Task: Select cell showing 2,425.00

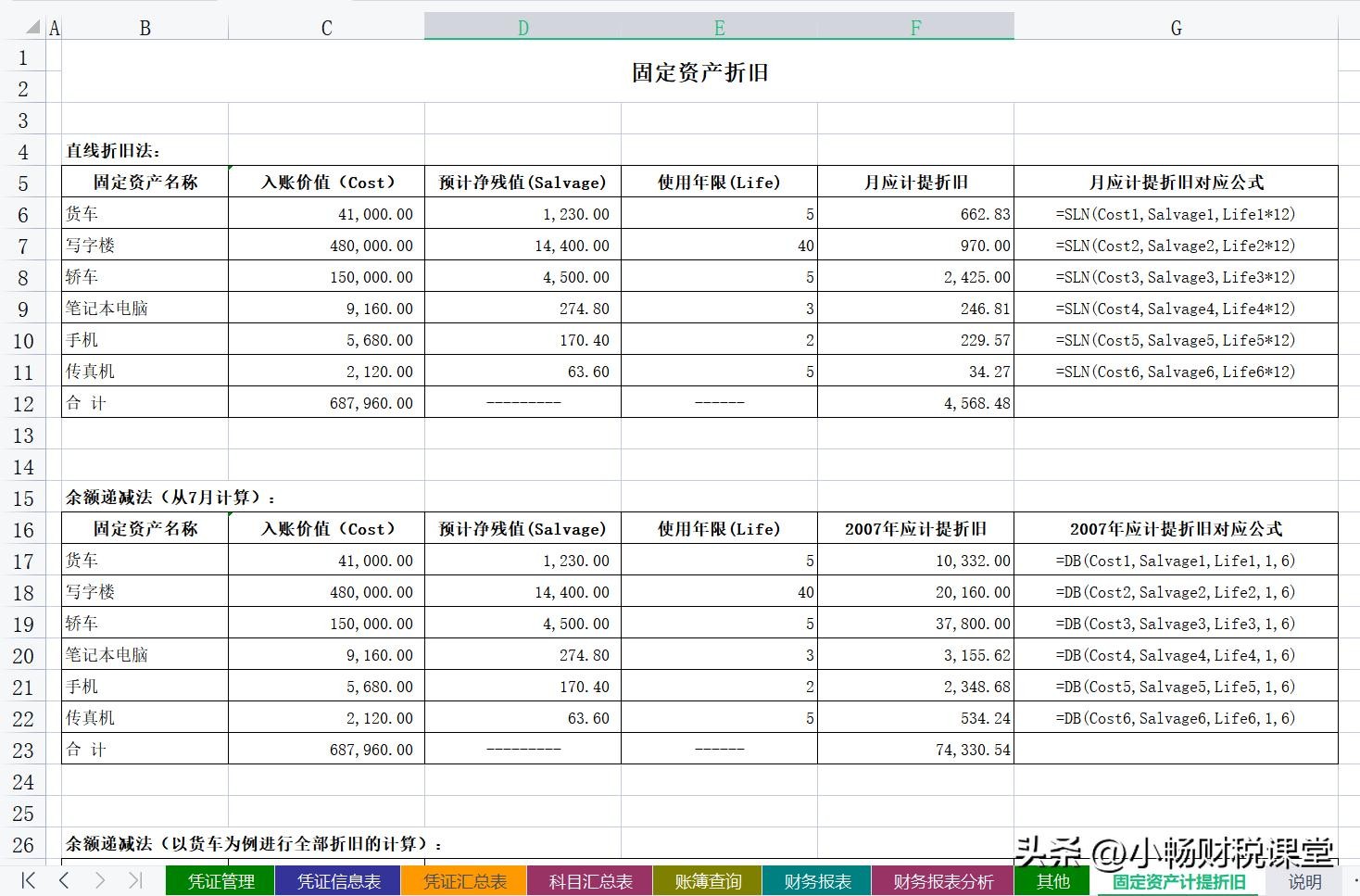Action: pos(915,277)
